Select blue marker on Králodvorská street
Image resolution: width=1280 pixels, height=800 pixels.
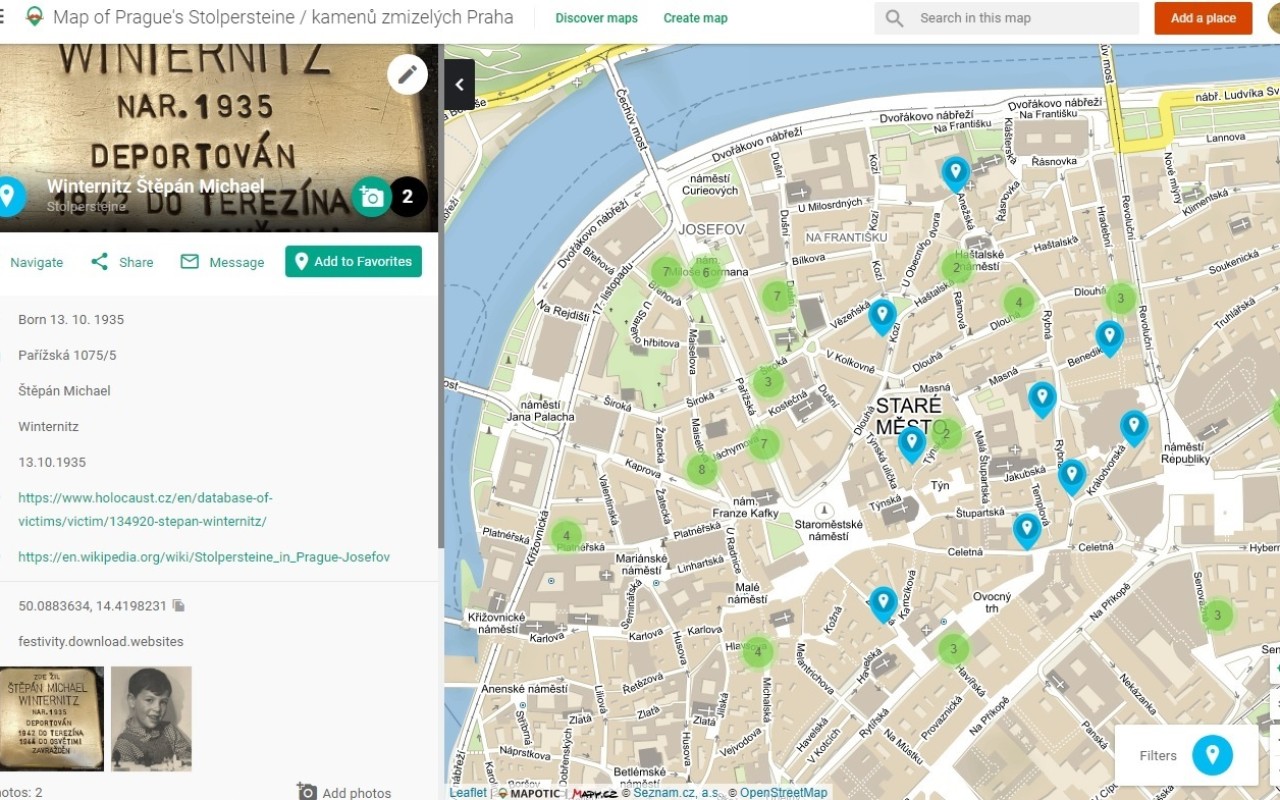tap(1134, 428)
